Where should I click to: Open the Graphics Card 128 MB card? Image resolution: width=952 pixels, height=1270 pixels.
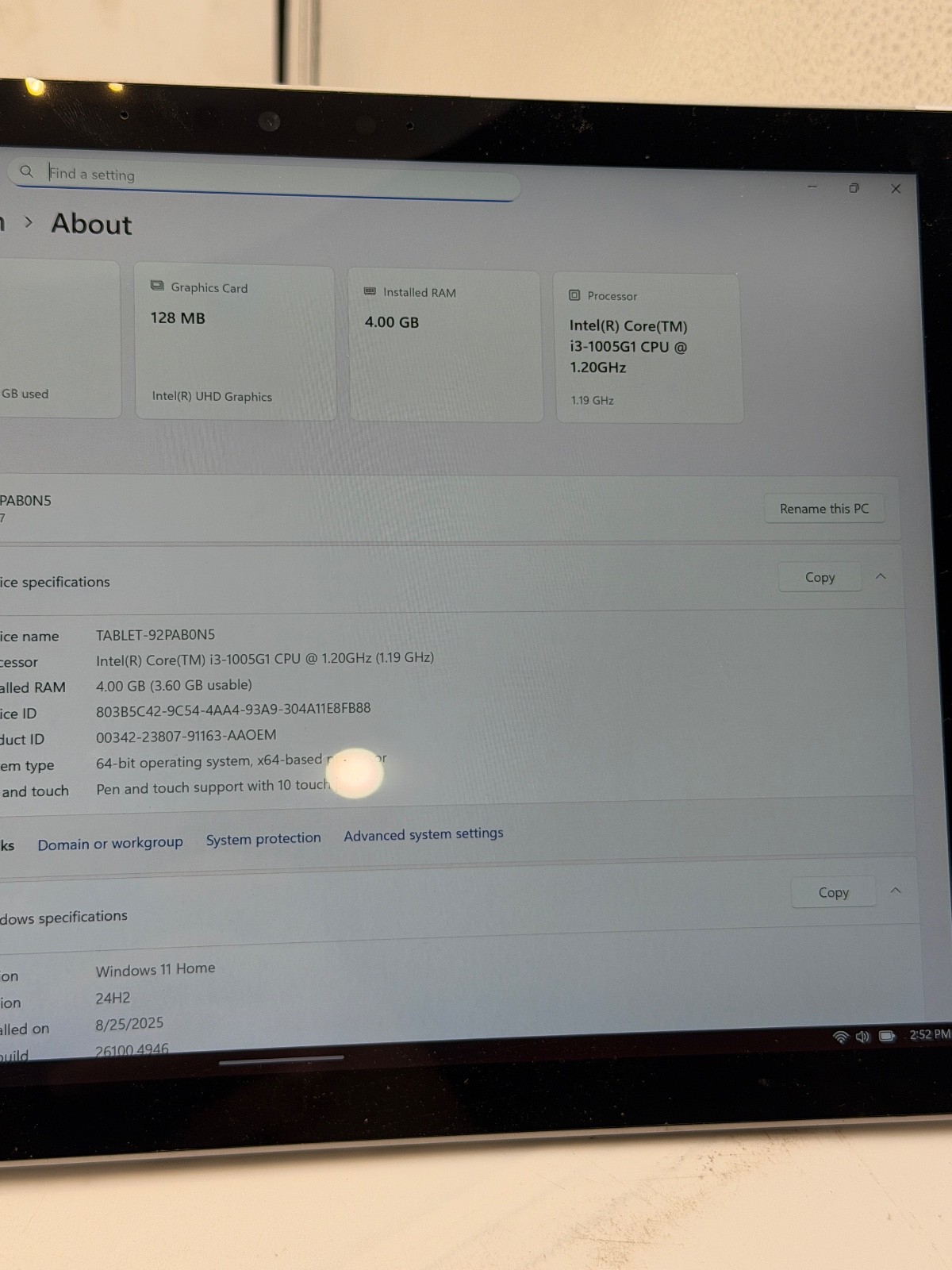tap(236, 342)
